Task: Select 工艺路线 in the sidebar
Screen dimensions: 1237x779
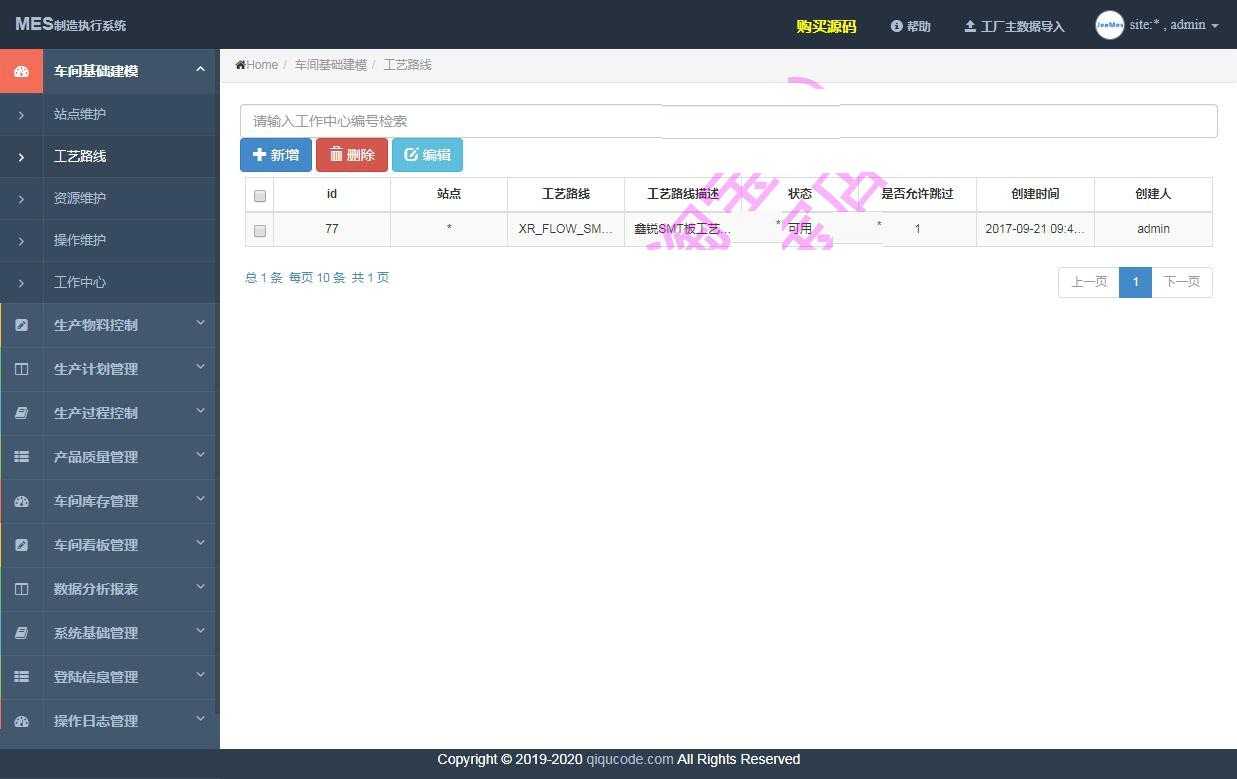Action: tap(80, 156)
